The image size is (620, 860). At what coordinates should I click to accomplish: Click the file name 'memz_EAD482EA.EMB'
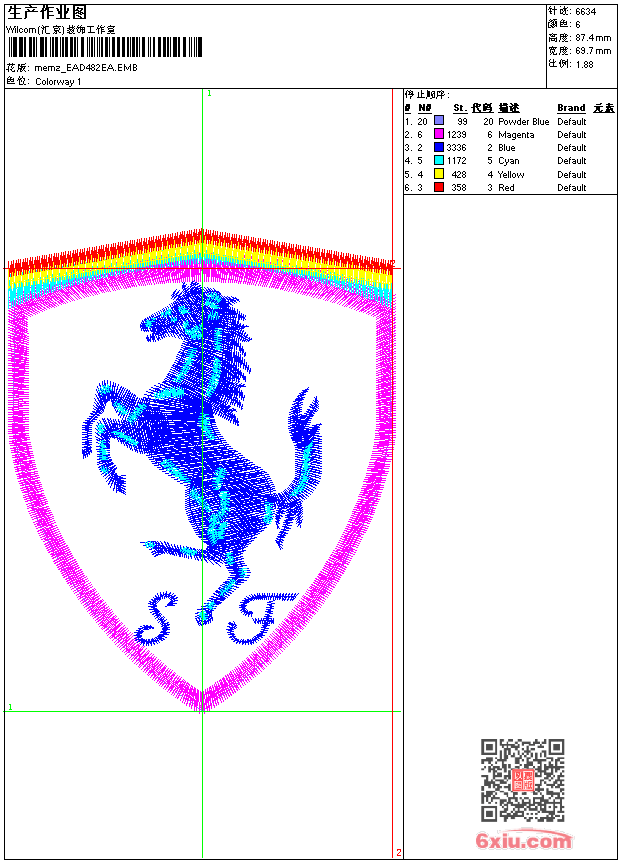click(x=86, y=68)
